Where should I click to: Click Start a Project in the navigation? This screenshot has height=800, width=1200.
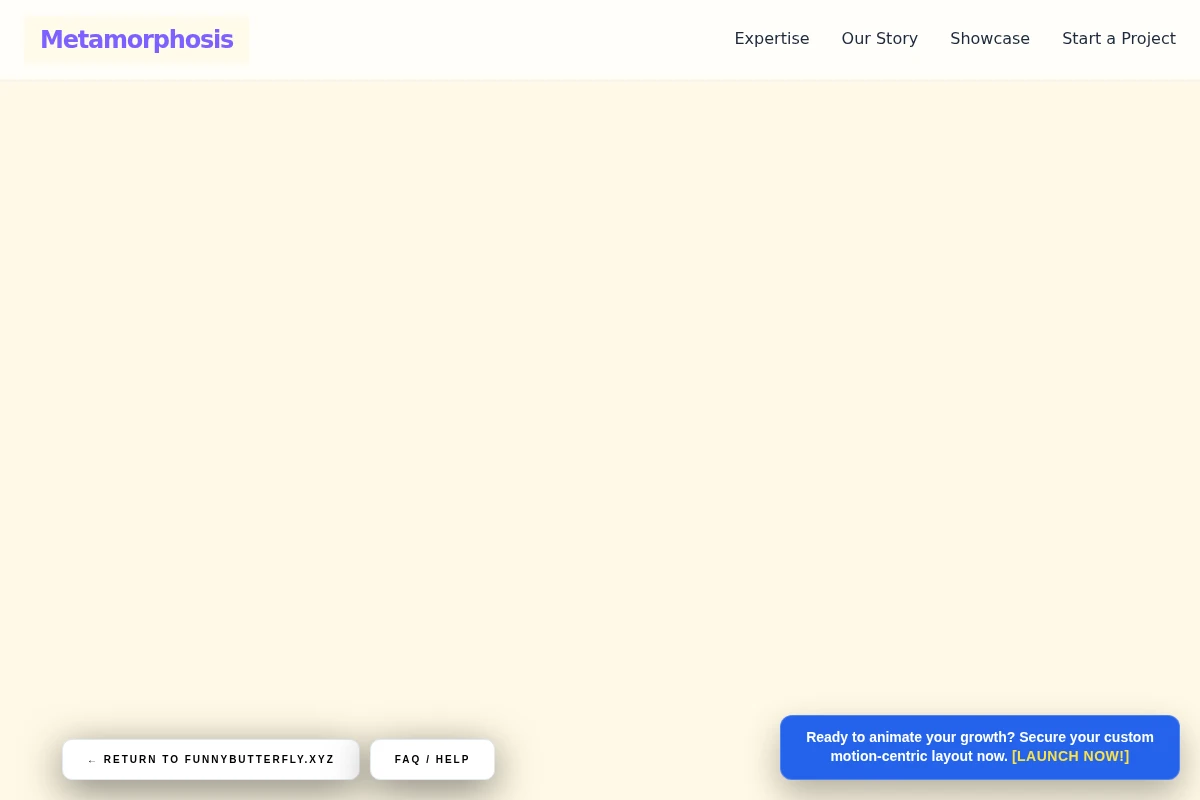pos(1119,39)
